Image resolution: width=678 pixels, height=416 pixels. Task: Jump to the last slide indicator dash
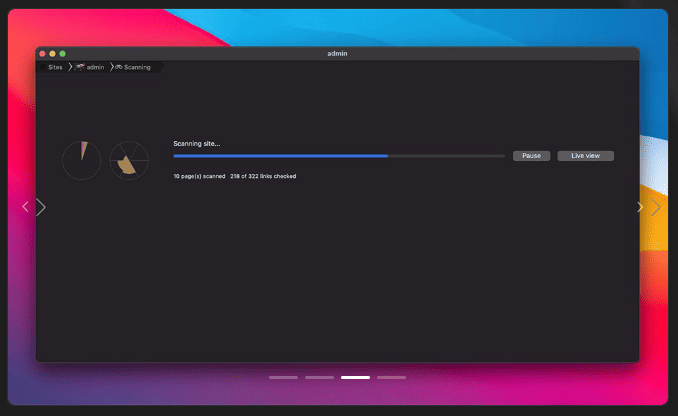click(x=391, y=378)
